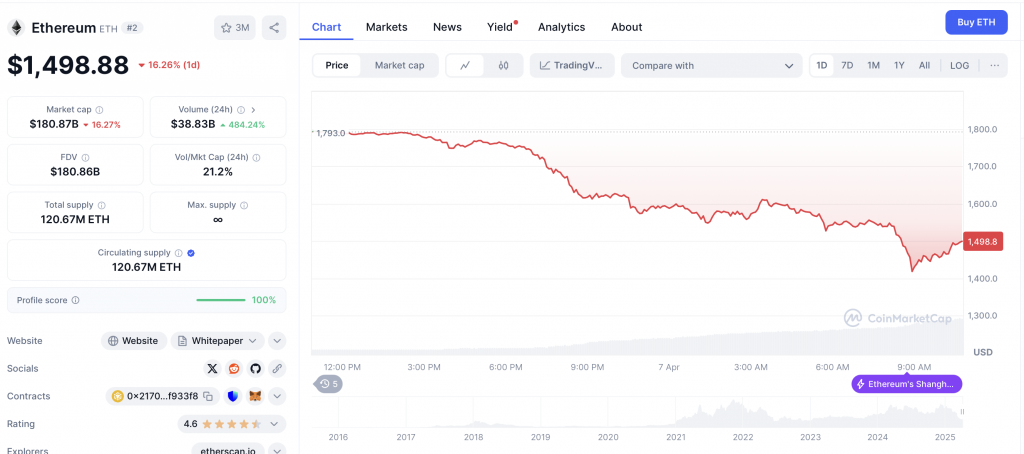Viewport: 1024px width, 454px height.
Task: Click the chain link icon in Socials
Action: click(277, 368)
